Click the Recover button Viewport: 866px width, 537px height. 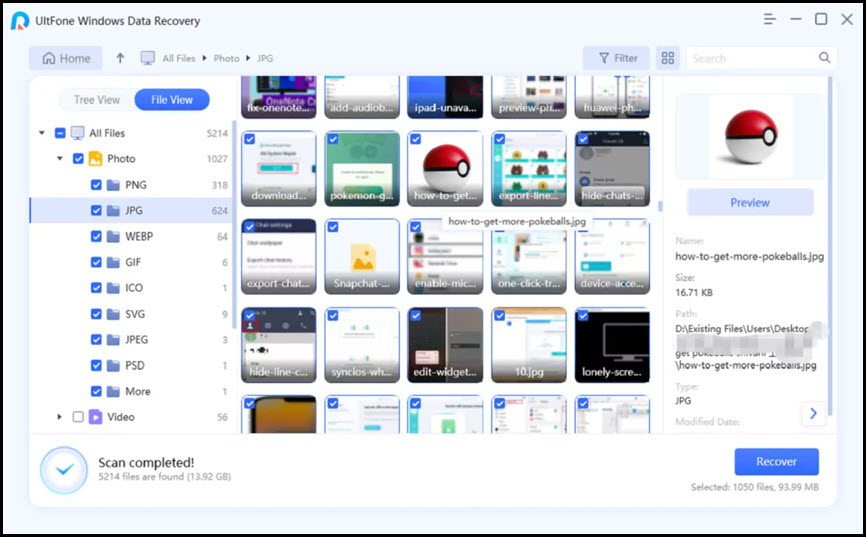pos(776,461)
